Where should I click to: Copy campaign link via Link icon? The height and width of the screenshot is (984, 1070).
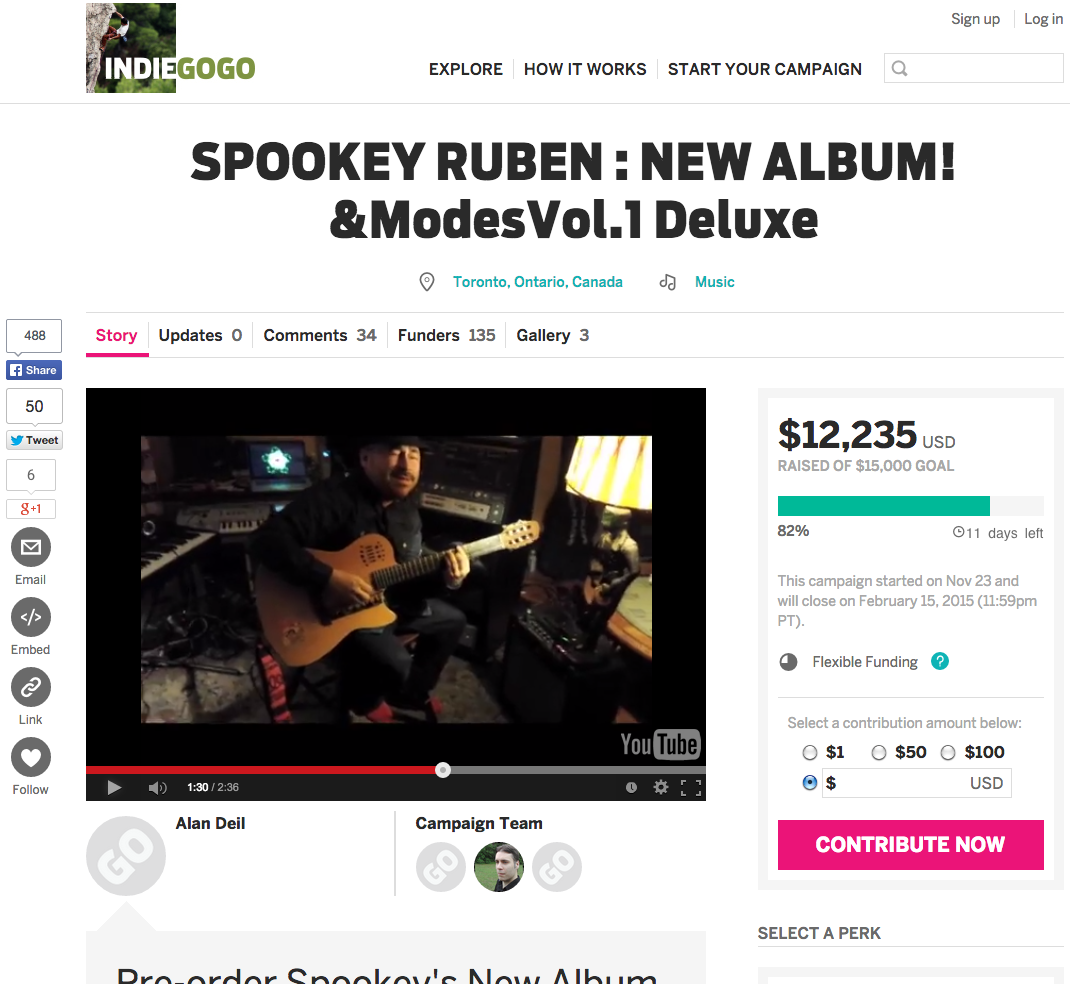(x=31, y=687)
